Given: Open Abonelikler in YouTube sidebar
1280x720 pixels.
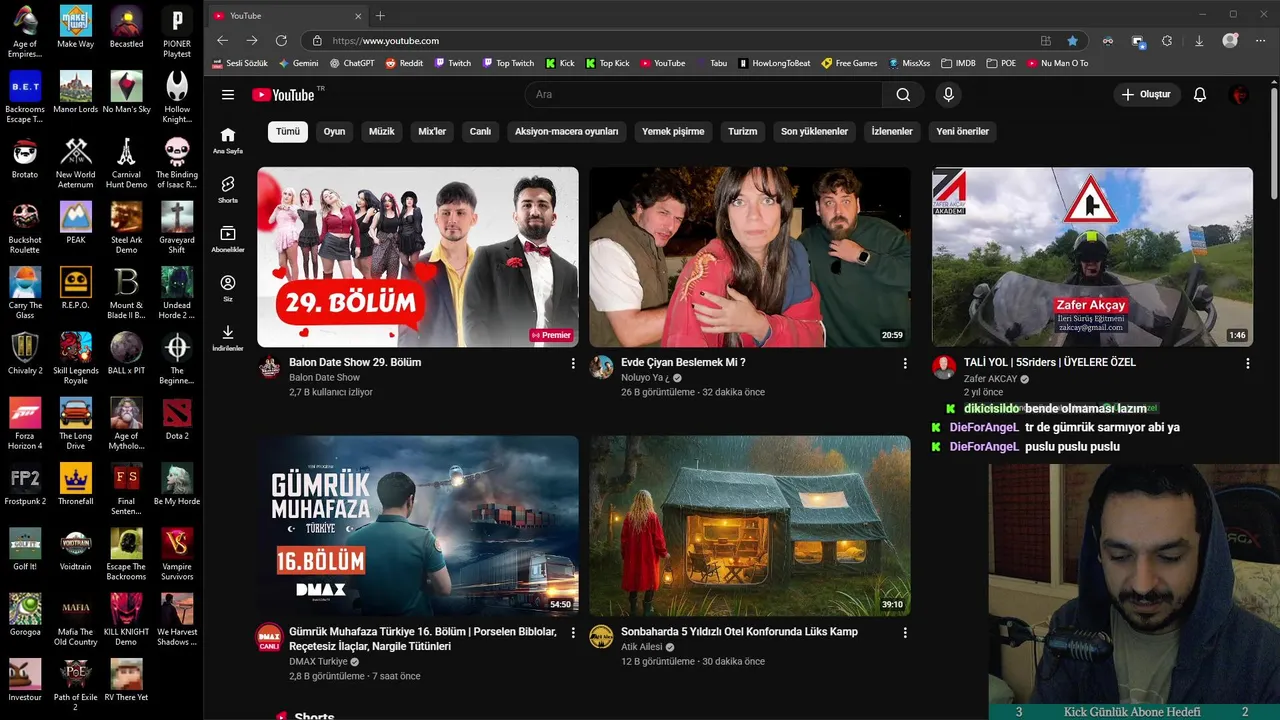Looking at the screenshot, I should tap(228, 239).
